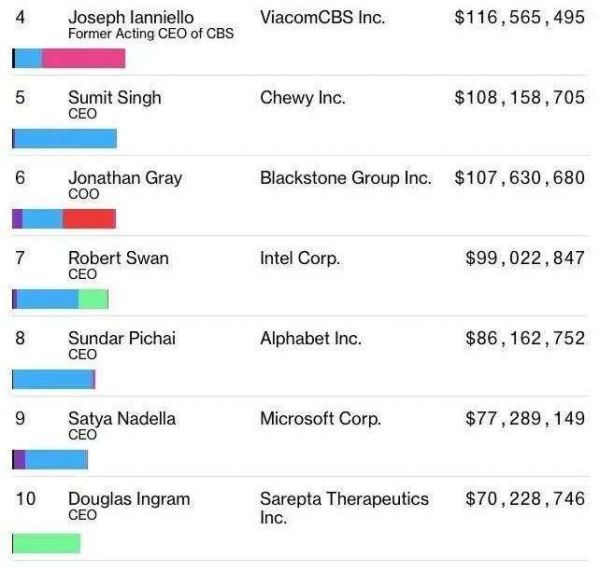Image resolution: width=600 pixels, height=572 pixels.
Task: Click the name Robert Swan
Action: [x=118, y=258]
